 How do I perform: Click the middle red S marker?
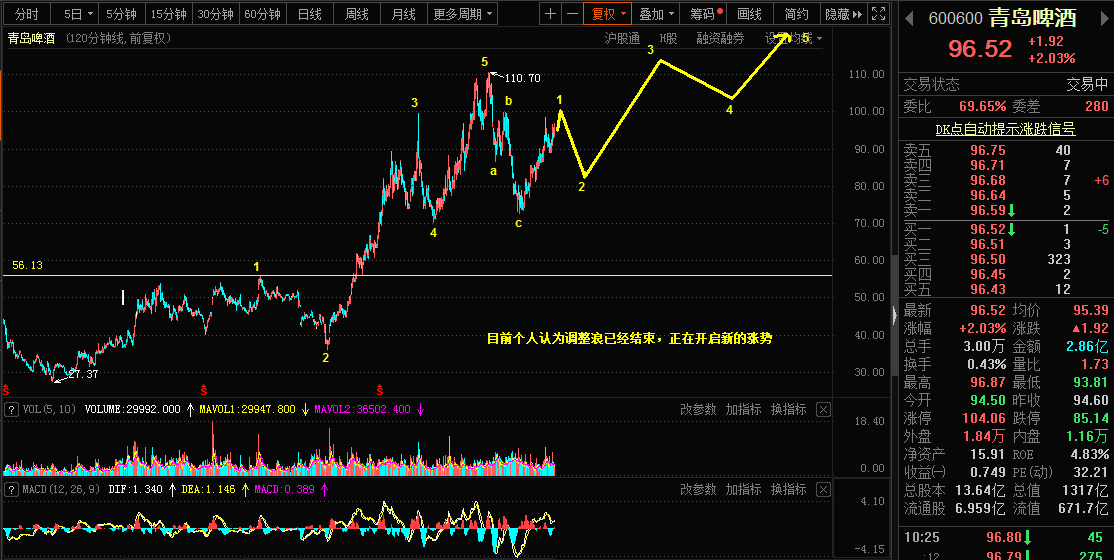[204, 389]
